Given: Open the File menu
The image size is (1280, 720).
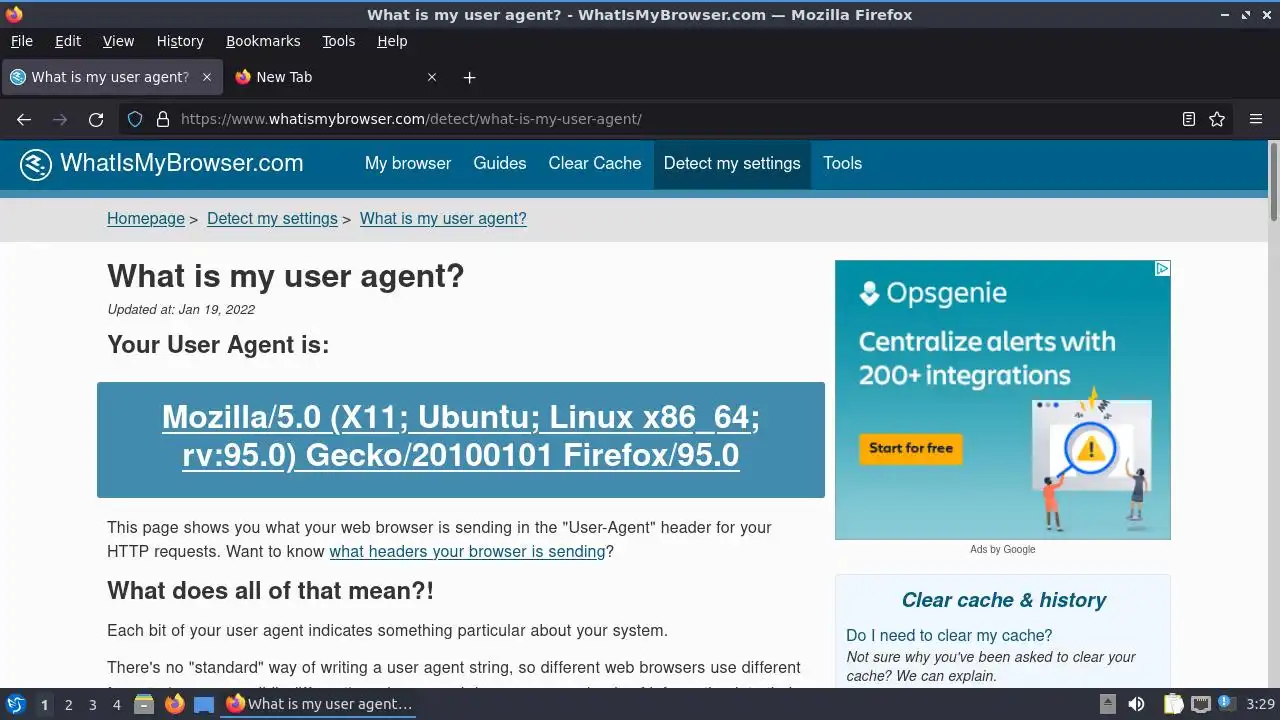Looking at the screenshot, I should coord(21,41).
